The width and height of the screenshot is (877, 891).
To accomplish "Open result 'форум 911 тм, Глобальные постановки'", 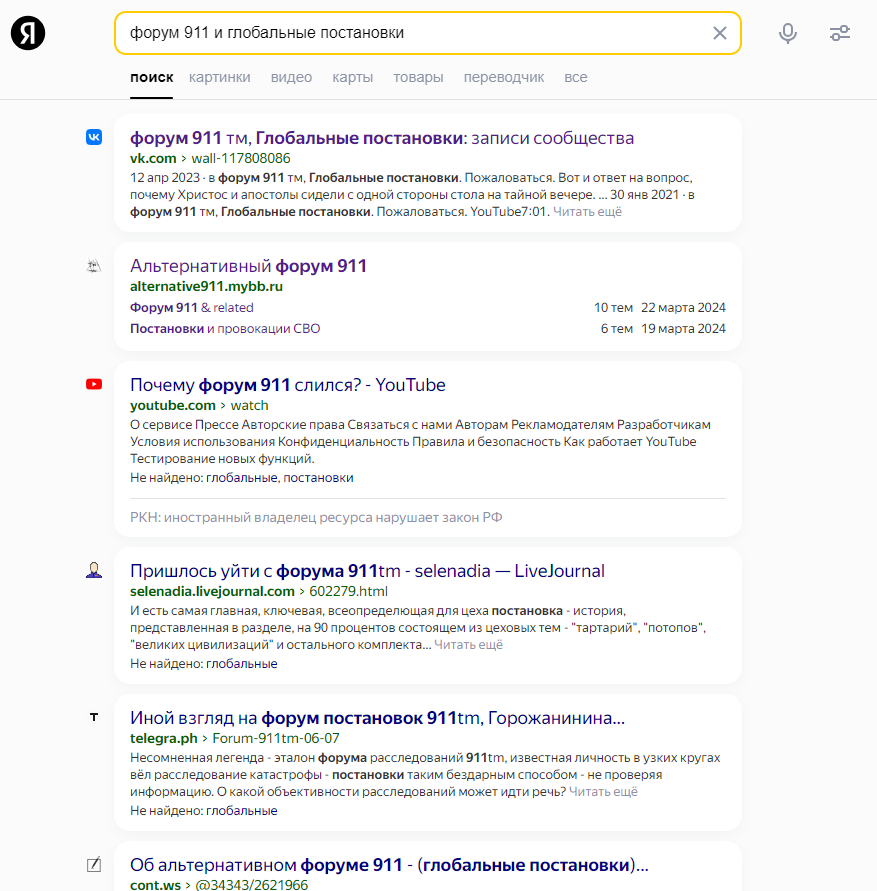I will [x=382, y=138].
